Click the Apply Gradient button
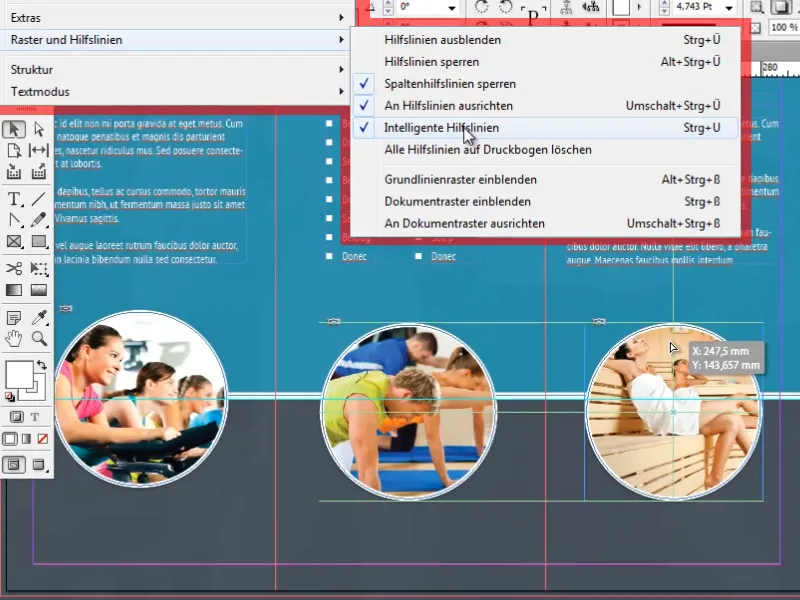 coord(27,439)
